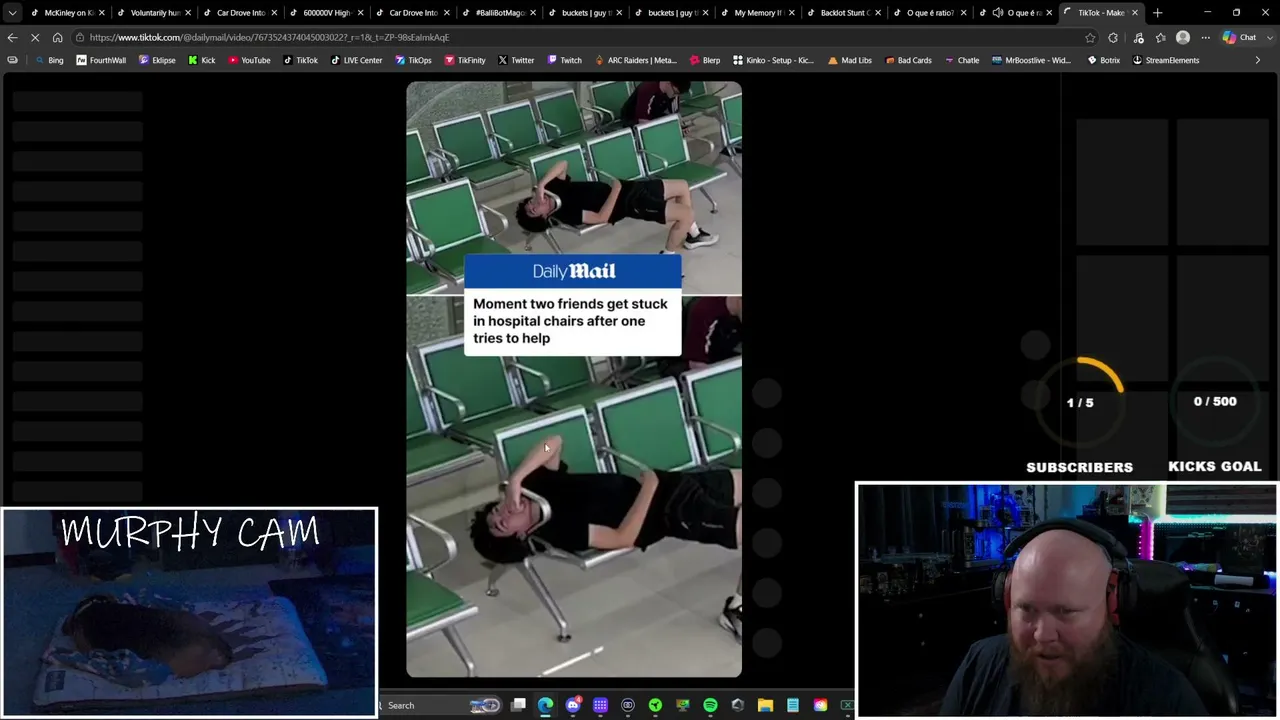1280x720 pixels.
Task: Open the Copilot Chat sidebar
Action: coord(1240,37)
